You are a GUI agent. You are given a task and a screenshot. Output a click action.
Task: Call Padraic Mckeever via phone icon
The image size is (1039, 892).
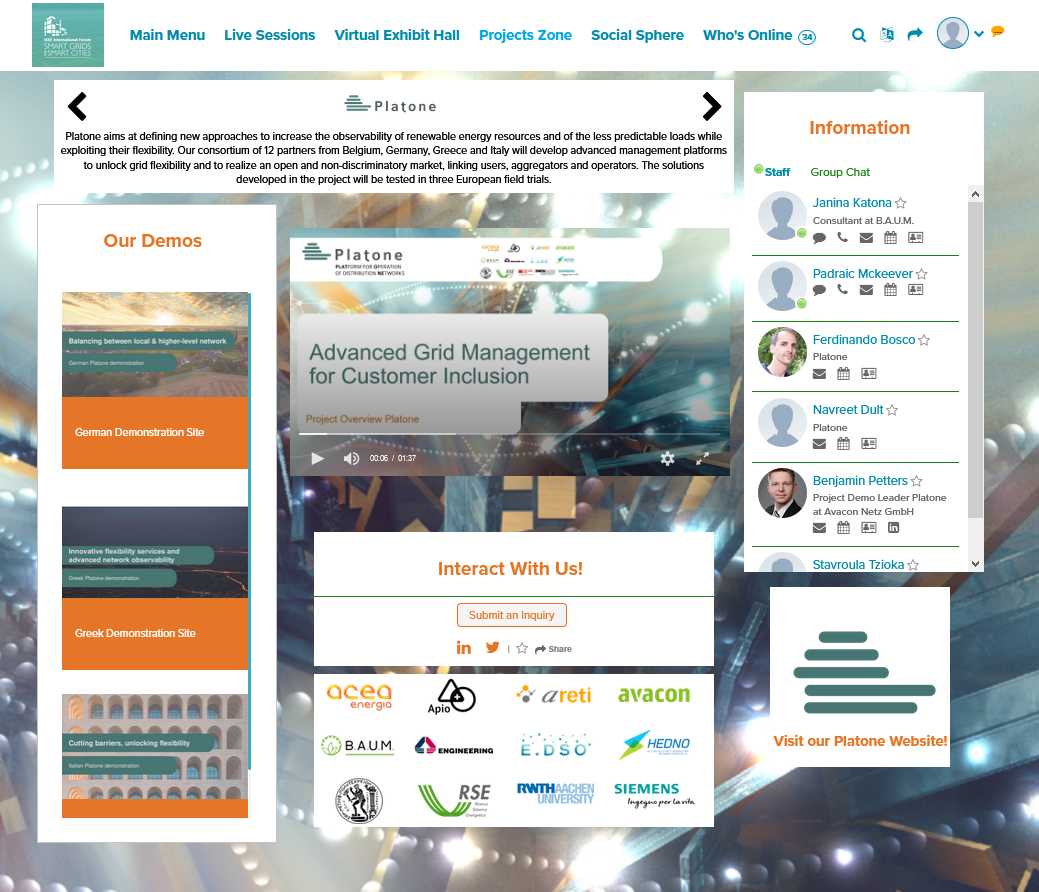click(x=842, y=290)
